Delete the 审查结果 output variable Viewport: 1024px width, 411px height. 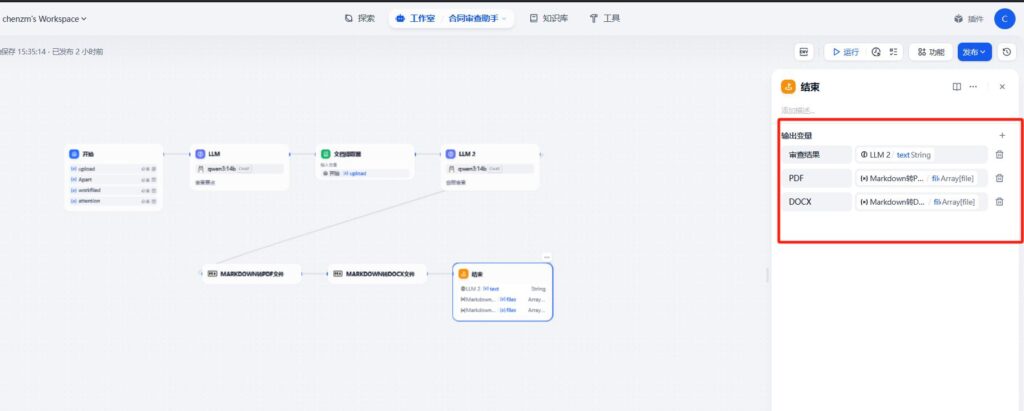coord(999,155)
